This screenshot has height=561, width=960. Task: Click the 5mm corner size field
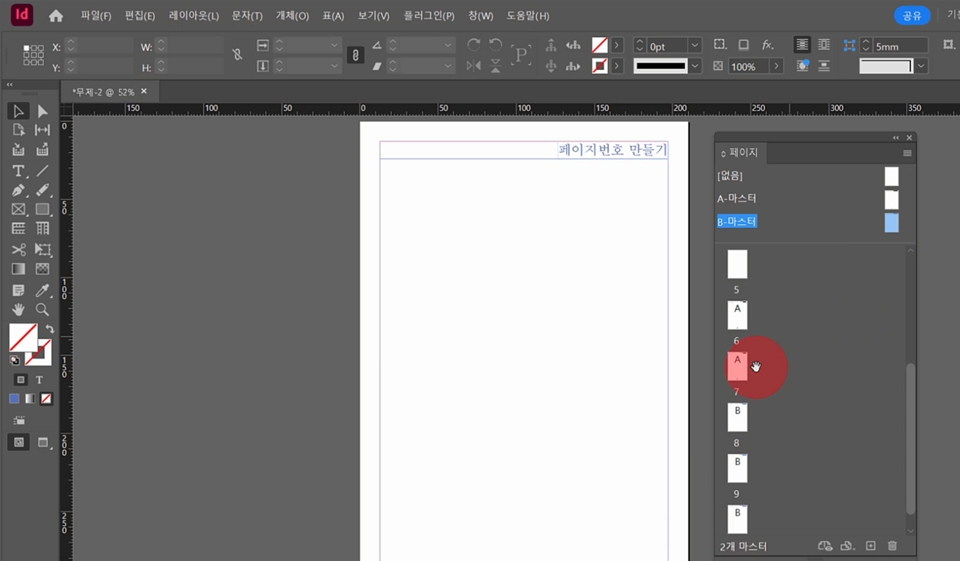point(901,46)
